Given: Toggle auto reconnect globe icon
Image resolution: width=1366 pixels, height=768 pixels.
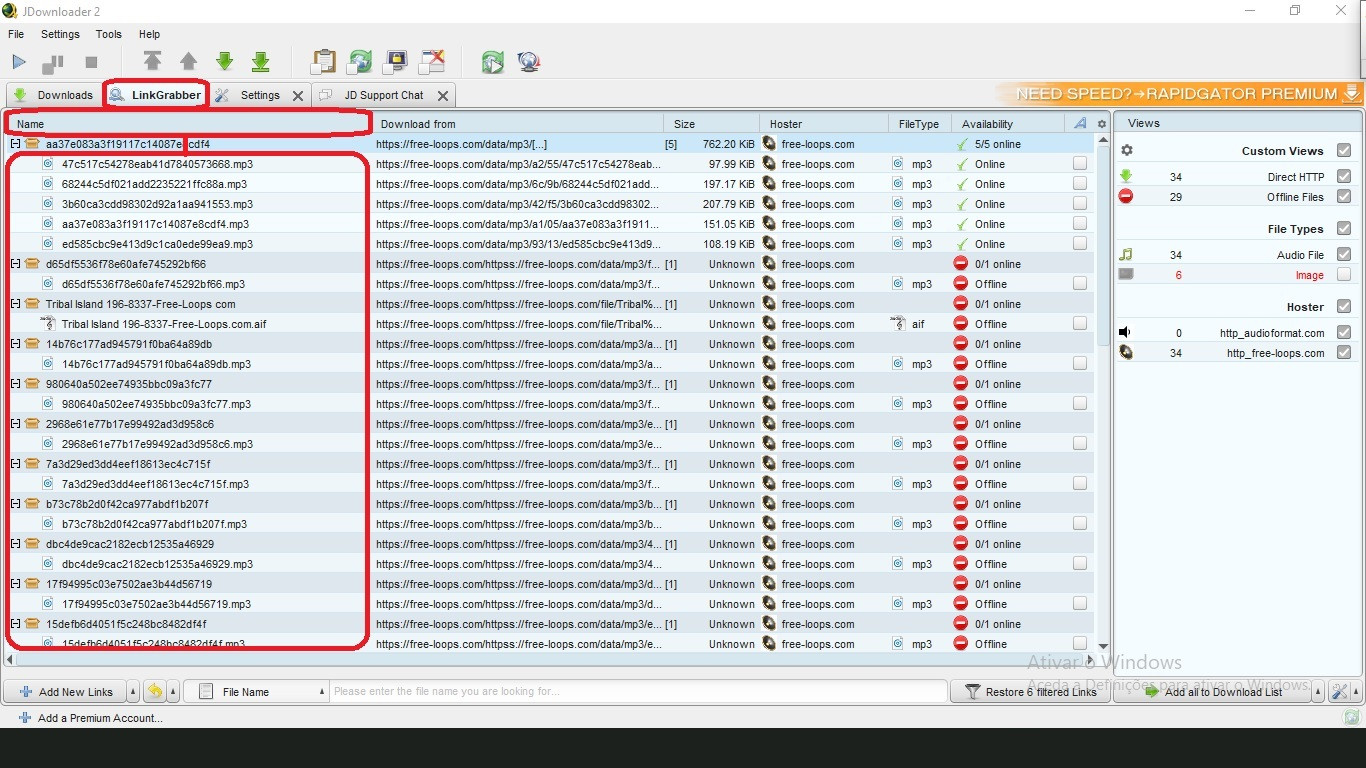Looking at the screenshot, I should (360, 62).
